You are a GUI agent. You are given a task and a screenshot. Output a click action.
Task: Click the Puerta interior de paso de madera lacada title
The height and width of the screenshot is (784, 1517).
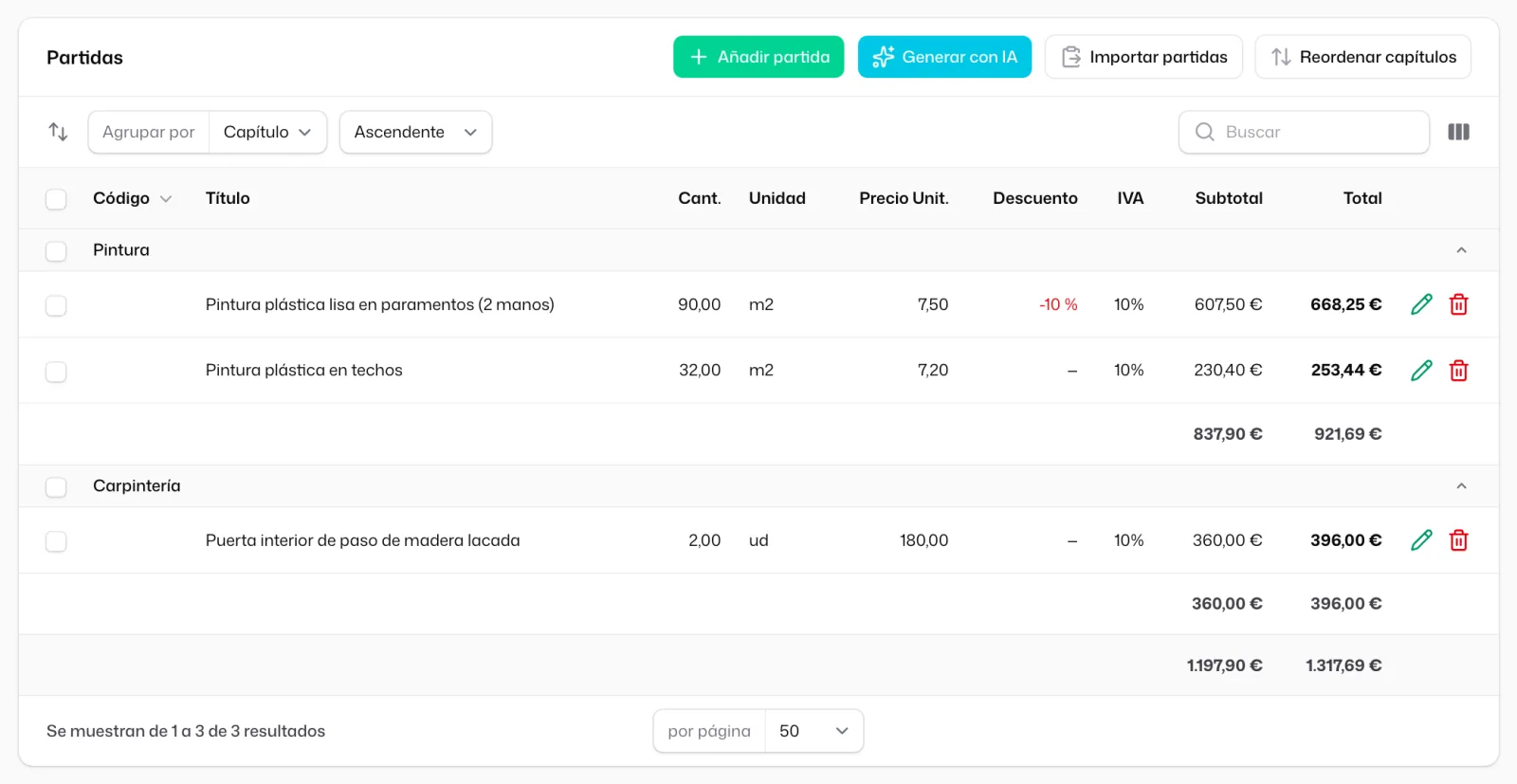click(362, 540)
